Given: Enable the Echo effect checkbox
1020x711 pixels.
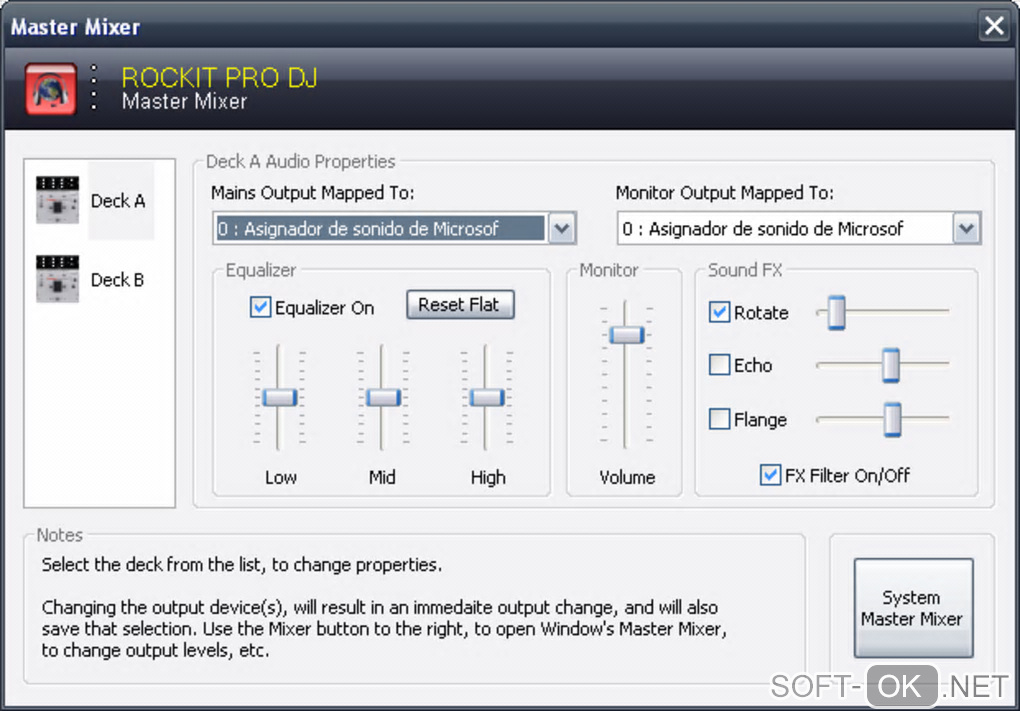Looking at the screenshot, I should click(x=719, y=364).
